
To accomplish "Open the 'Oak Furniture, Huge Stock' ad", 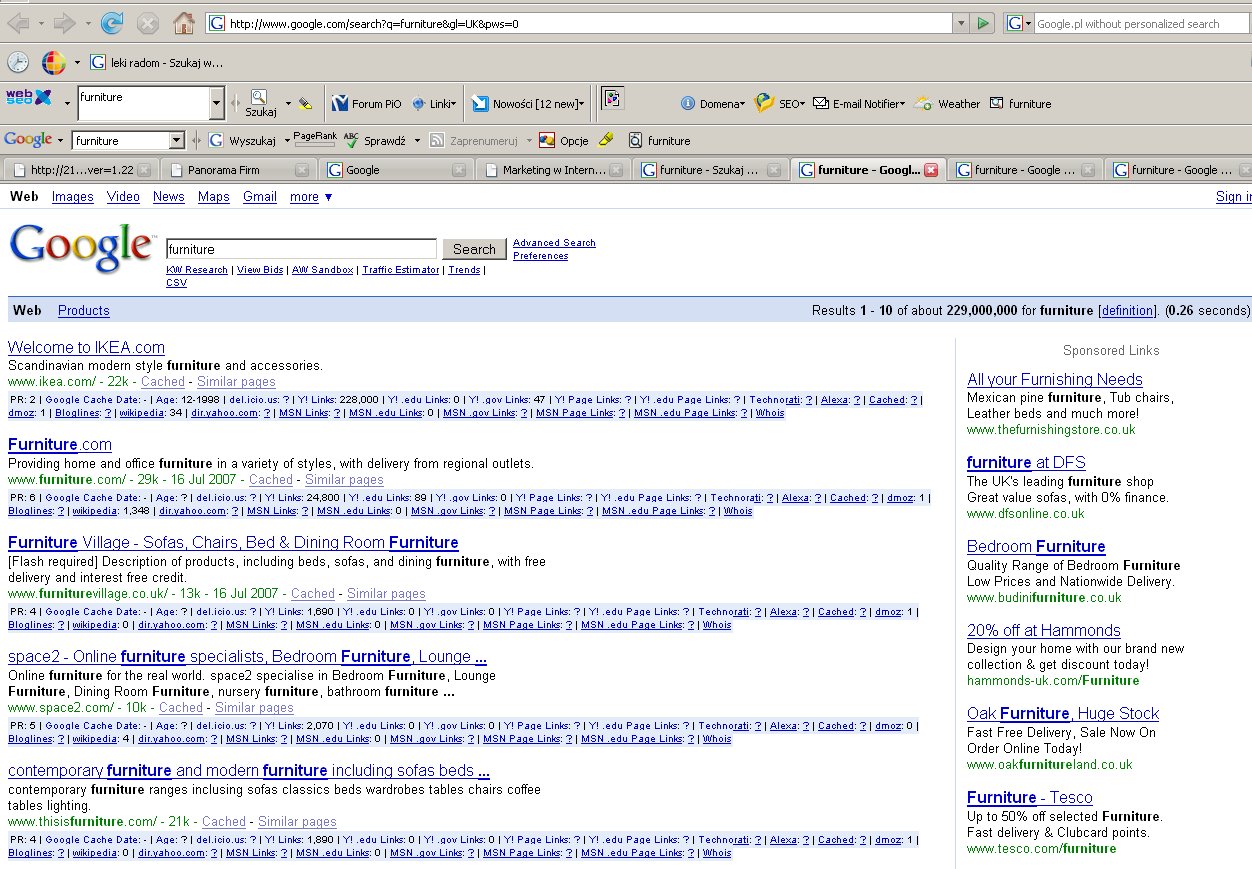I will tap(1063, 714).
